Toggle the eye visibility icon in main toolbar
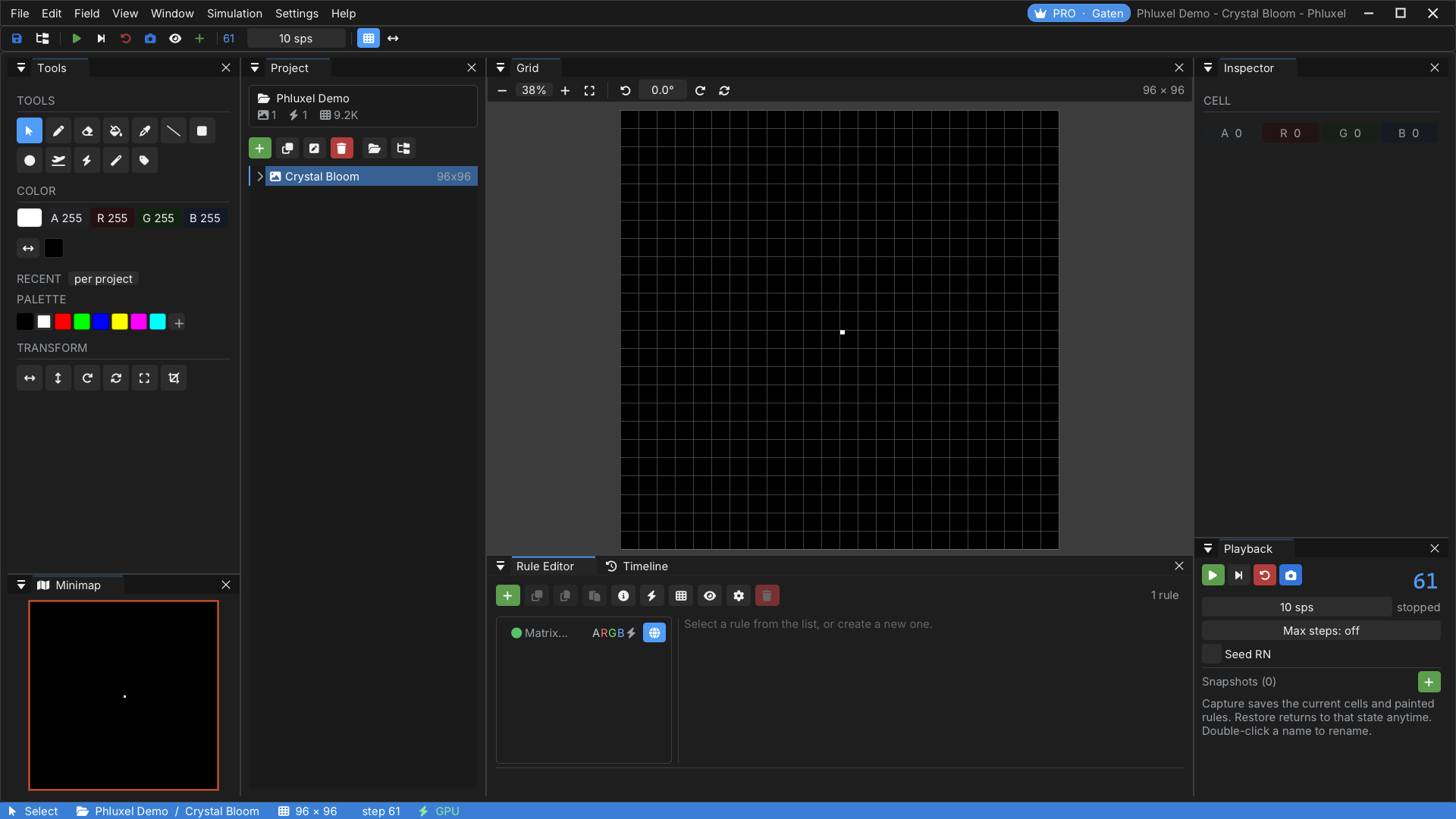This screenshot has height=819, width=1456. (175, 39)
